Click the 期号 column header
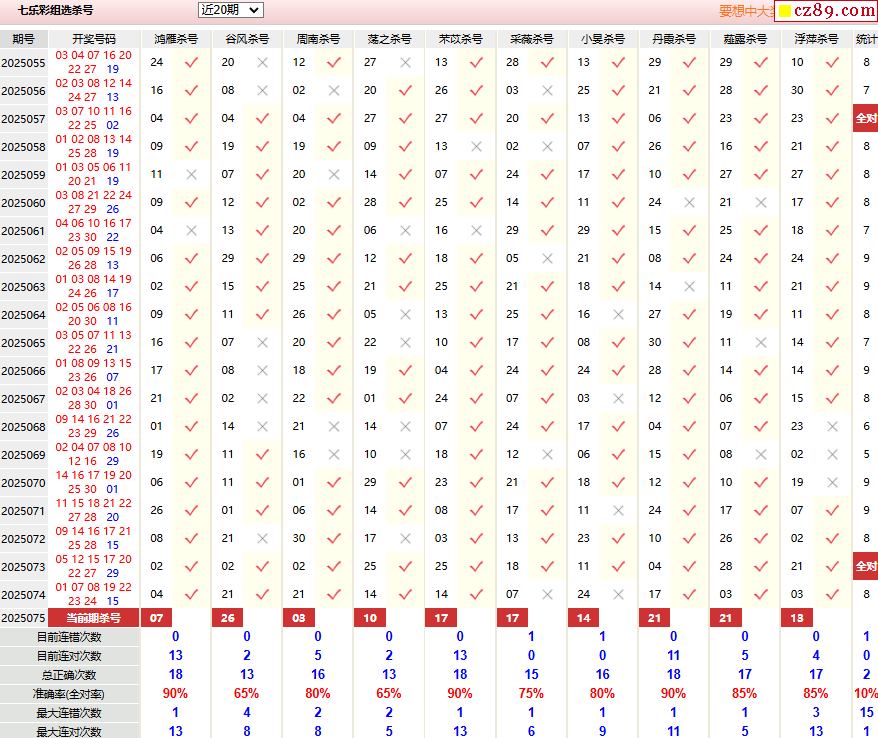 click(24, 39)
